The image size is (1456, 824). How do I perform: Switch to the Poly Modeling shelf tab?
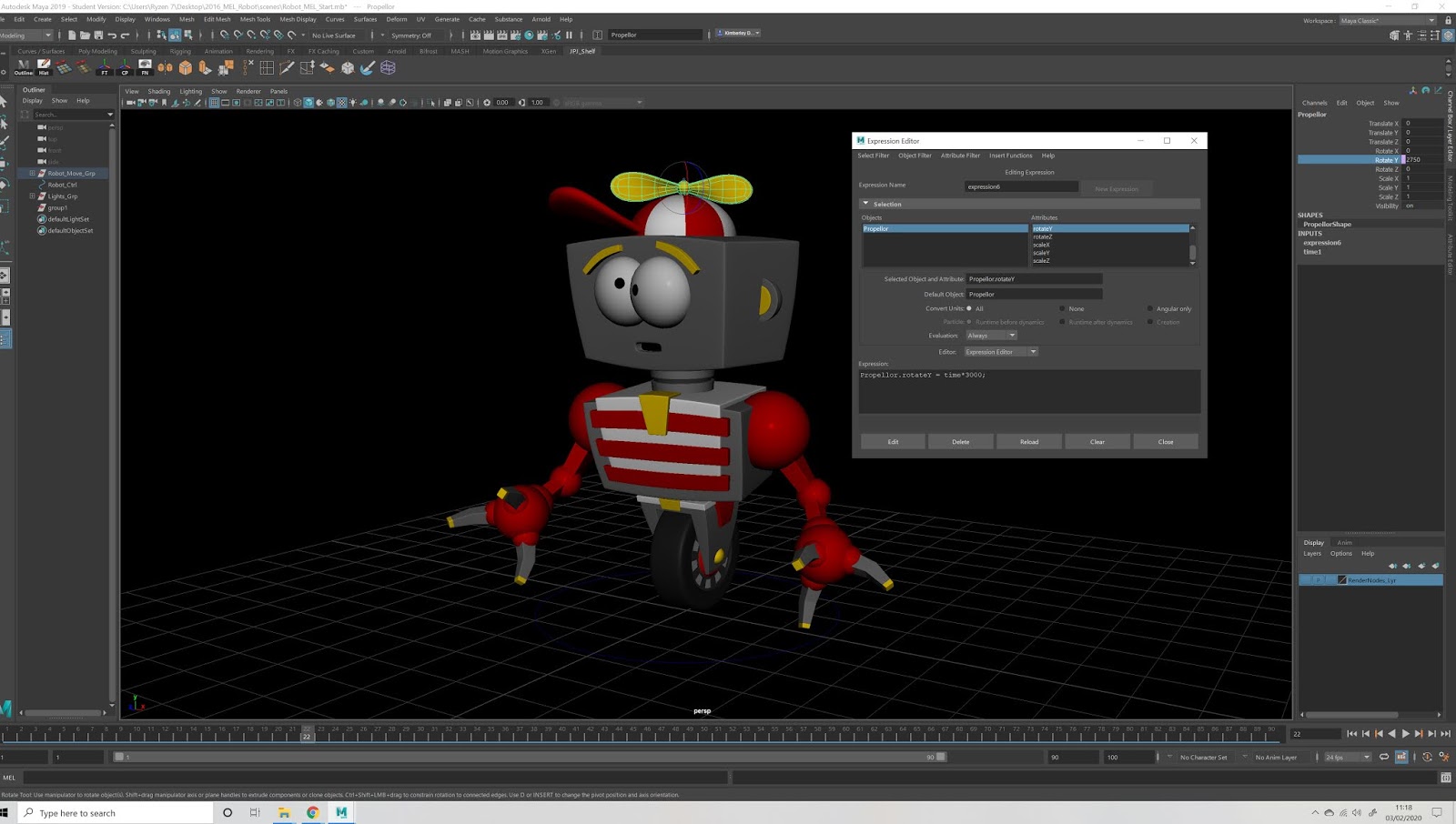click(x=97, y=52)
